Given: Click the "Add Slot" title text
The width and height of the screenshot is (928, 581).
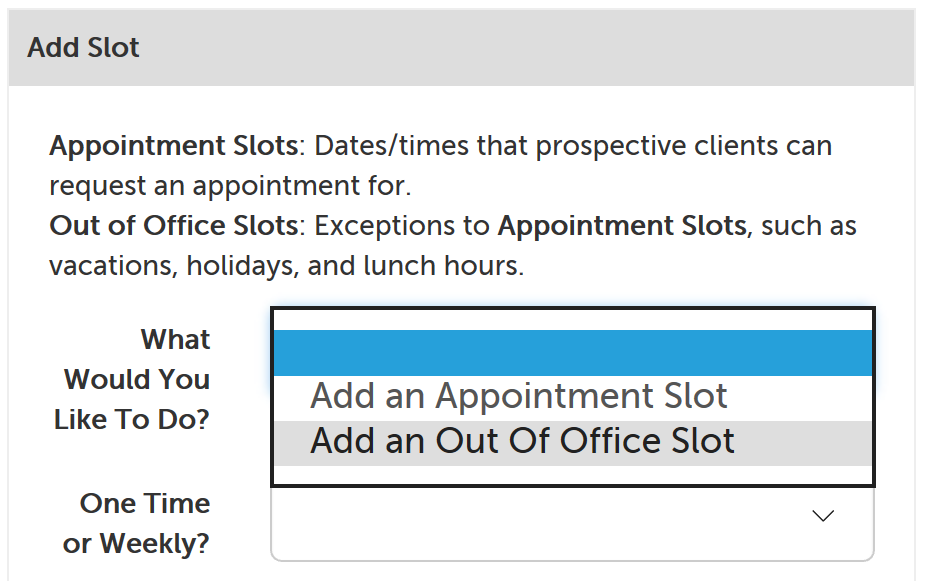Looking at the screenshot, I should (84, 48).
